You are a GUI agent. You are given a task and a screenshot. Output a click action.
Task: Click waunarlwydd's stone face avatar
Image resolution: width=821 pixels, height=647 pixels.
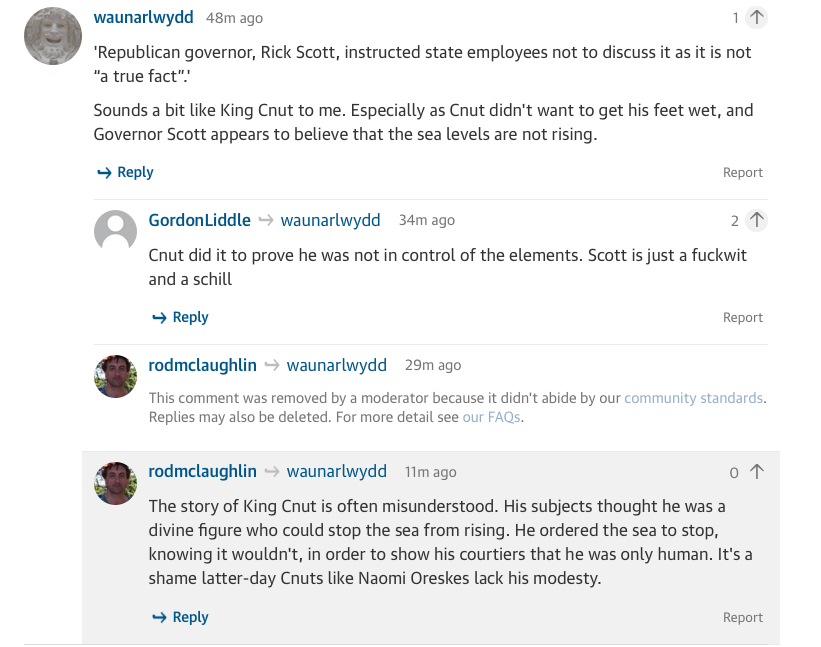click(53, 36)
